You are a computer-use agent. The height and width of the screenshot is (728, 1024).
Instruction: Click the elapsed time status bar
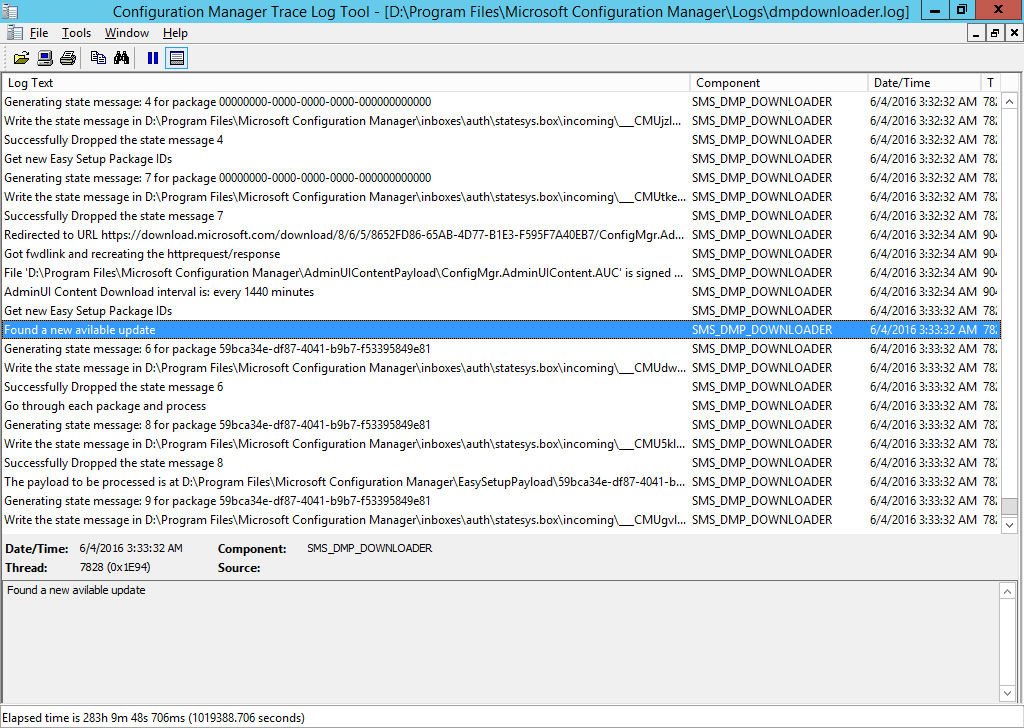(512, 718)
